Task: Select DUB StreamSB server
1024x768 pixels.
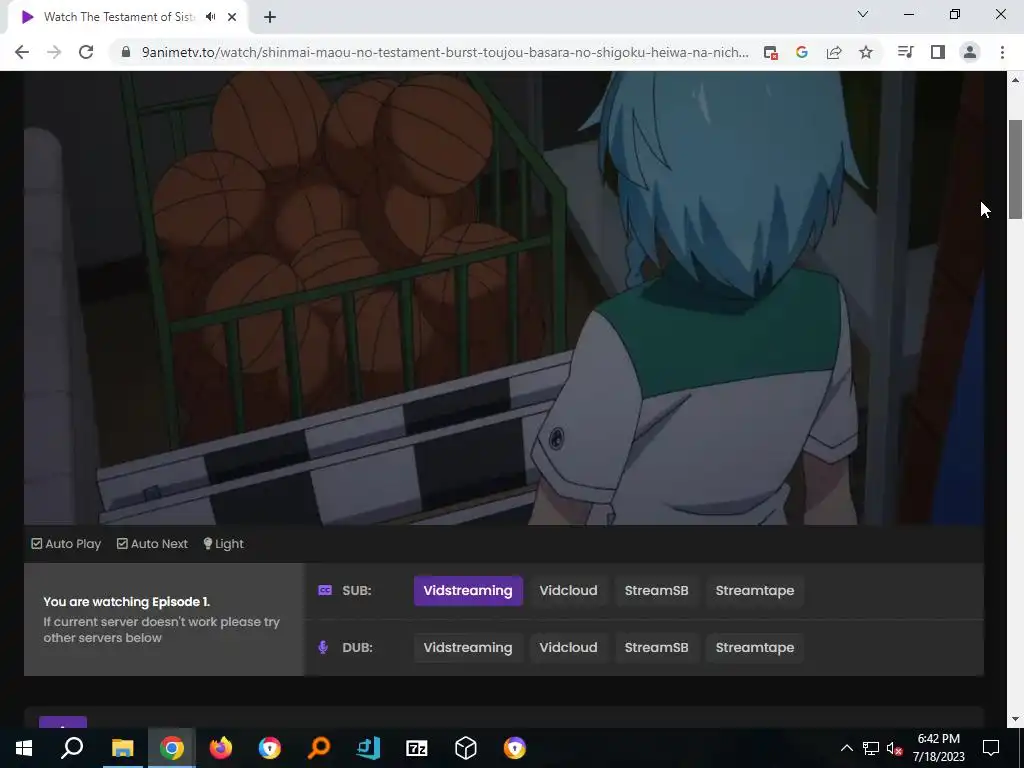Action: click(656, 647)
